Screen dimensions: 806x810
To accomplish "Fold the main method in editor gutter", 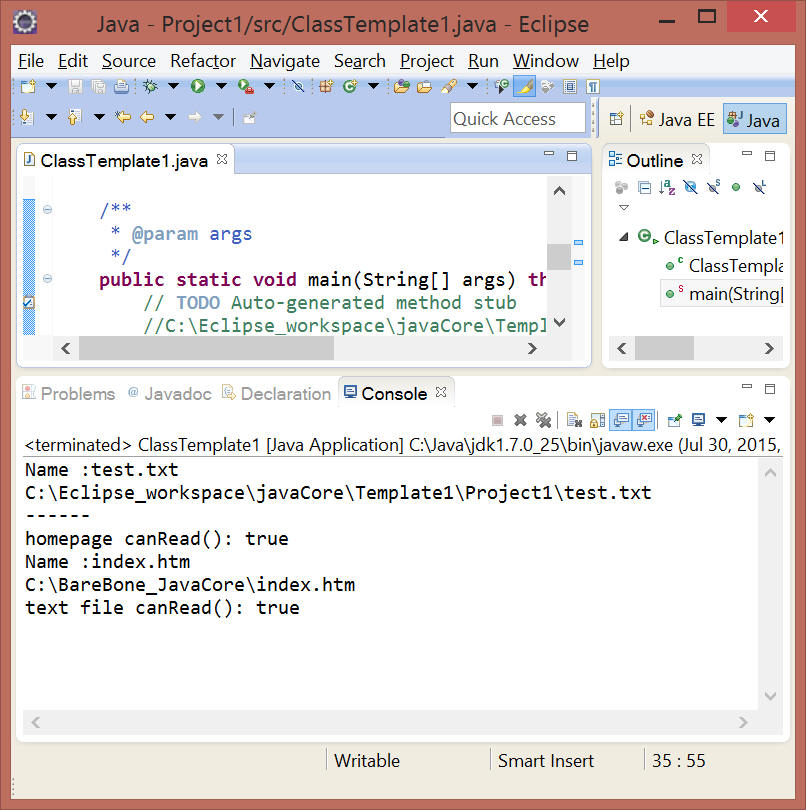I will click(48, 278).
